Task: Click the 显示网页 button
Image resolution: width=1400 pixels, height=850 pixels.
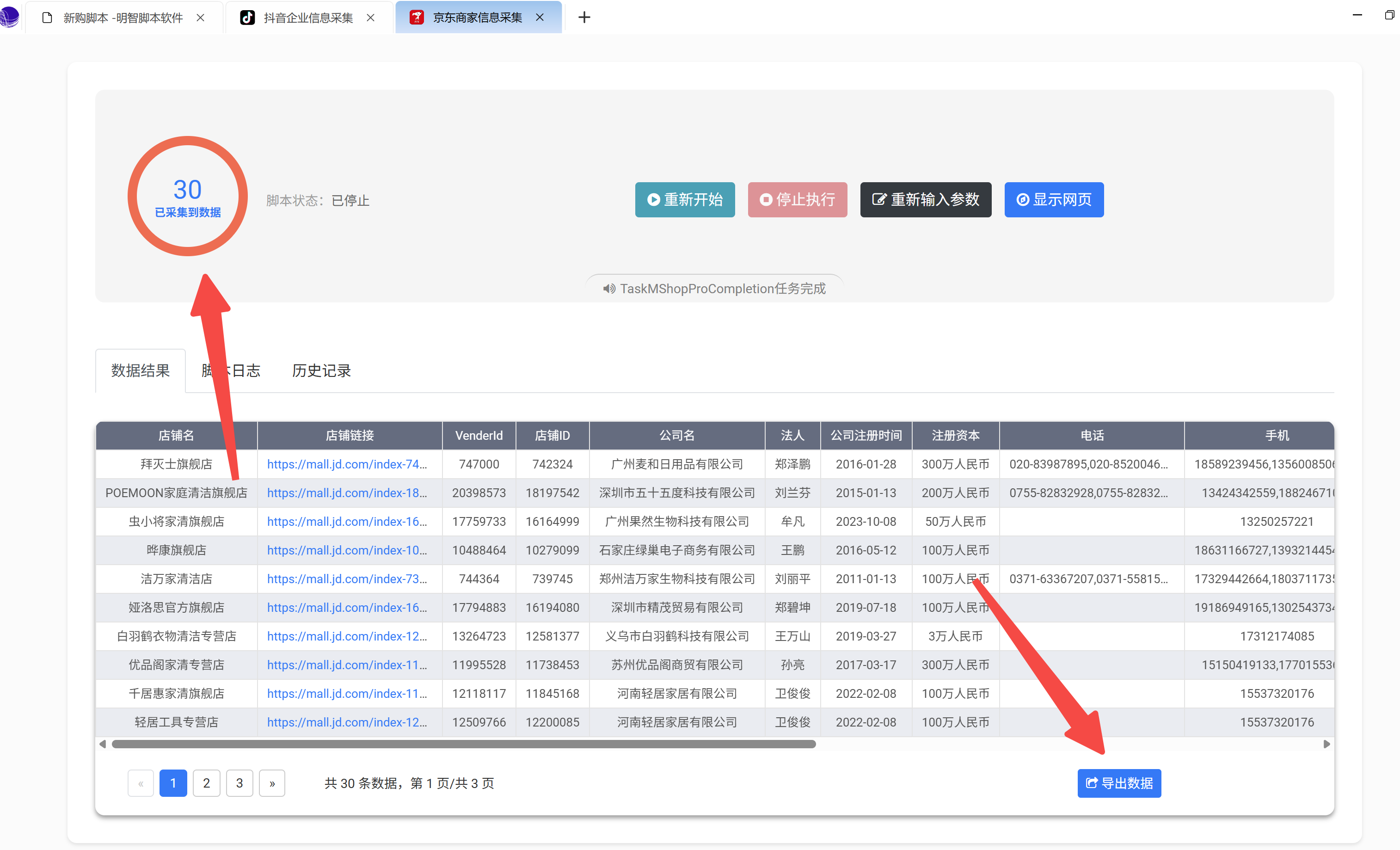Action: point(1054,199)
